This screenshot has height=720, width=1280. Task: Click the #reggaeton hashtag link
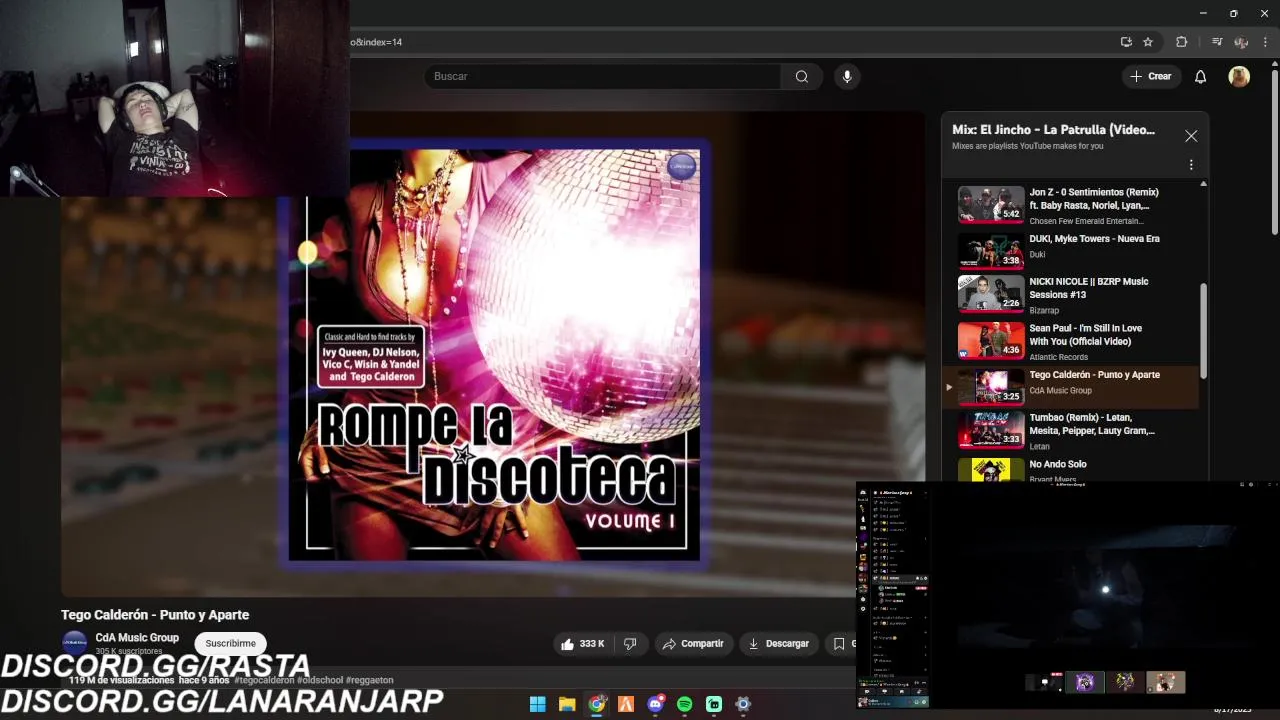(369, 680)
